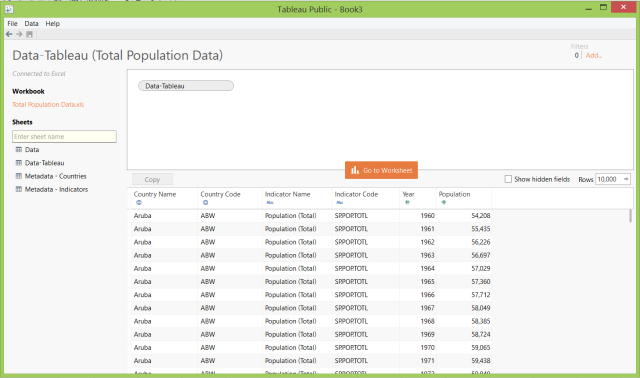The height and width of the screenshot is (378, 640).
Task: Open the File menu
Action: [x=13, y=24]
